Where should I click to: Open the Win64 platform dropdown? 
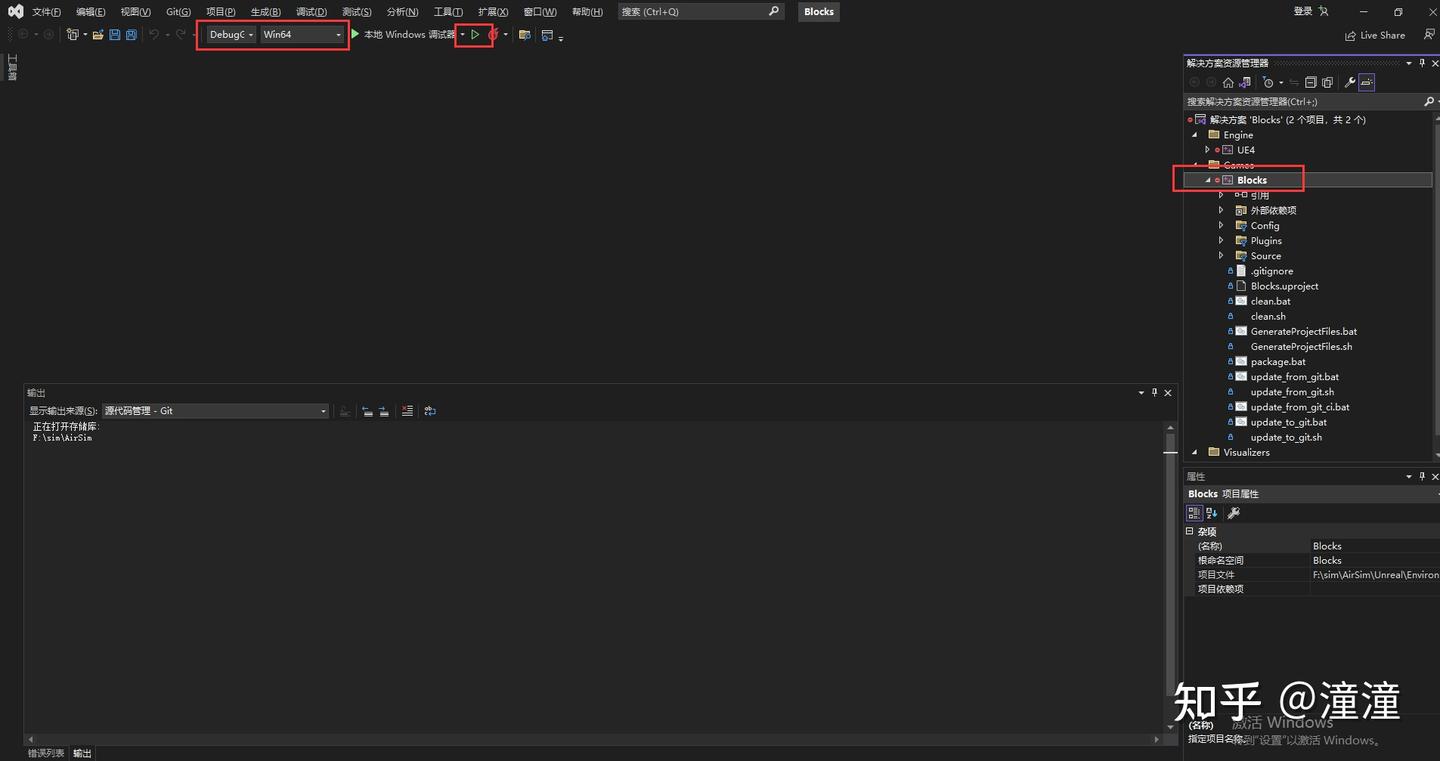tap(302, 35)
